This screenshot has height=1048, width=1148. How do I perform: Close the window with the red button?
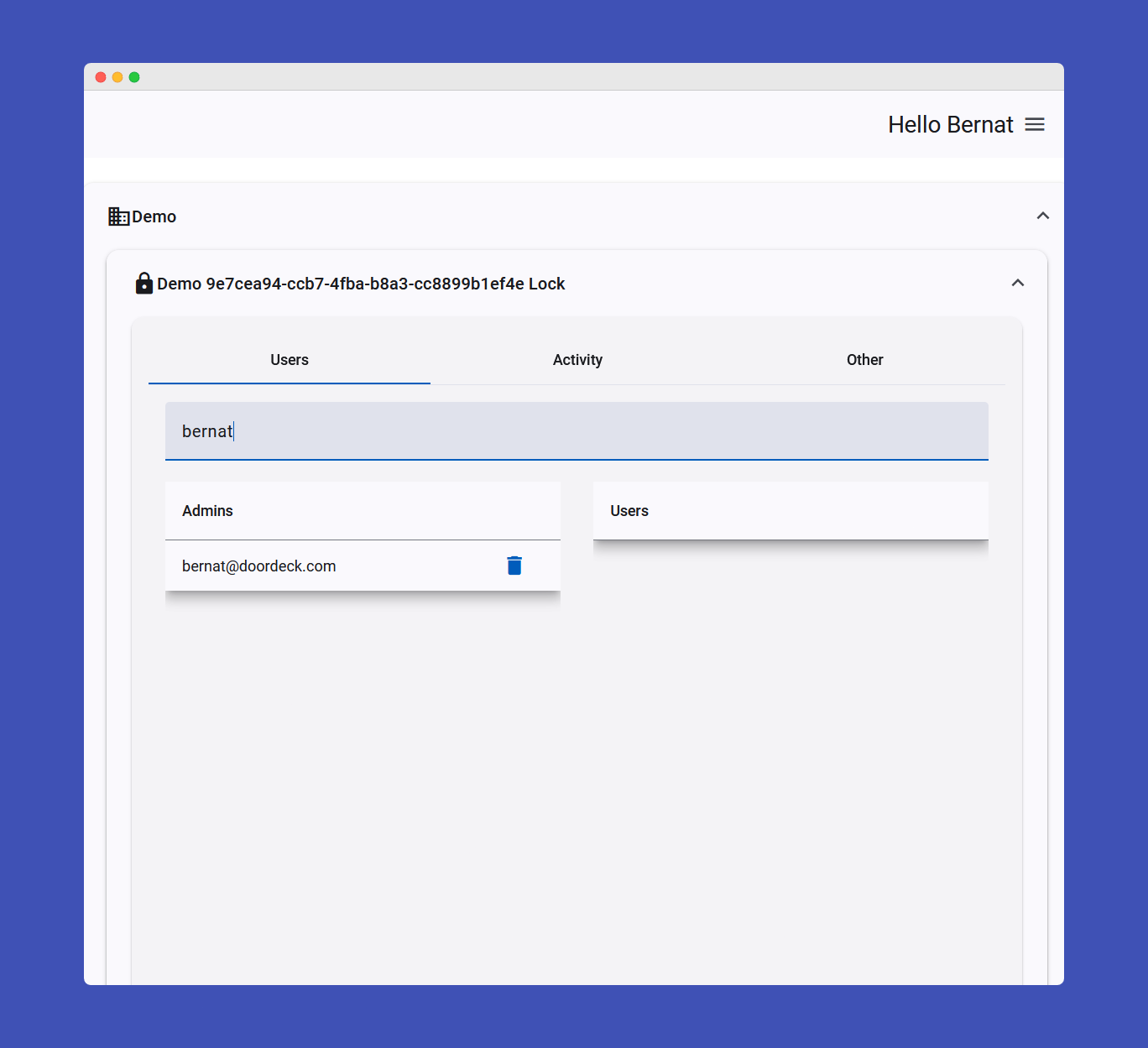pyautogui.click(x=101, y=77)
